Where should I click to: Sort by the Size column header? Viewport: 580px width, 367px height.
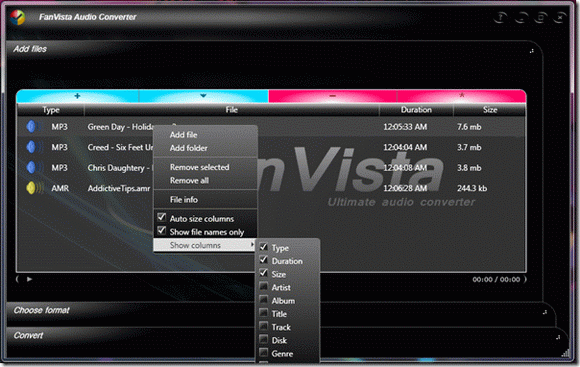pos(490,110)
